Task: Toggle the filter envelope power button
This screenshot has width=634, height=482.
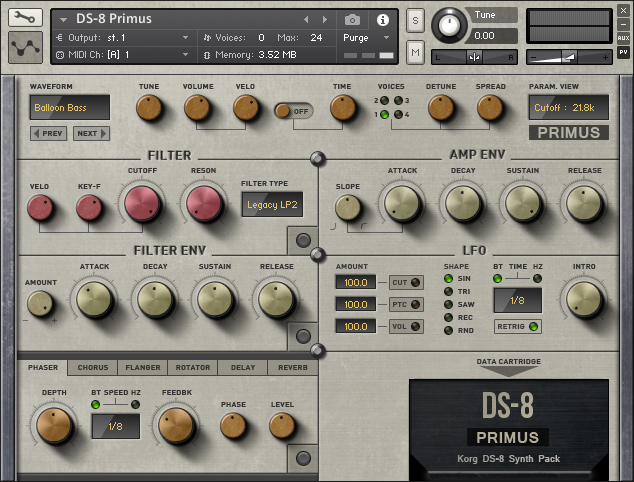Action: click(303, 336)
